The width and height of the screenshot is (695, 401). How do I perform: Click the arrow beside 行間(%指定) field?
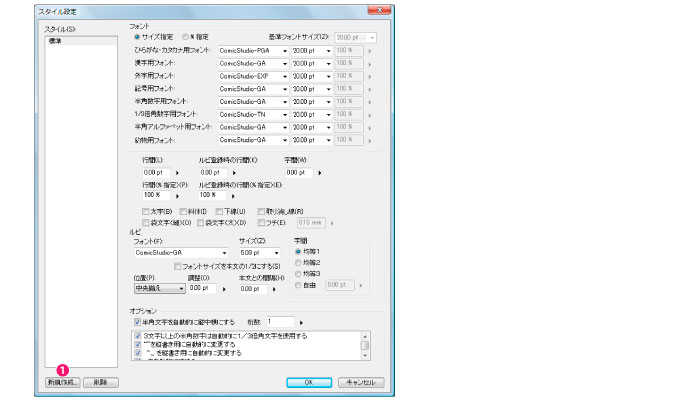click(x=177, y=195)
